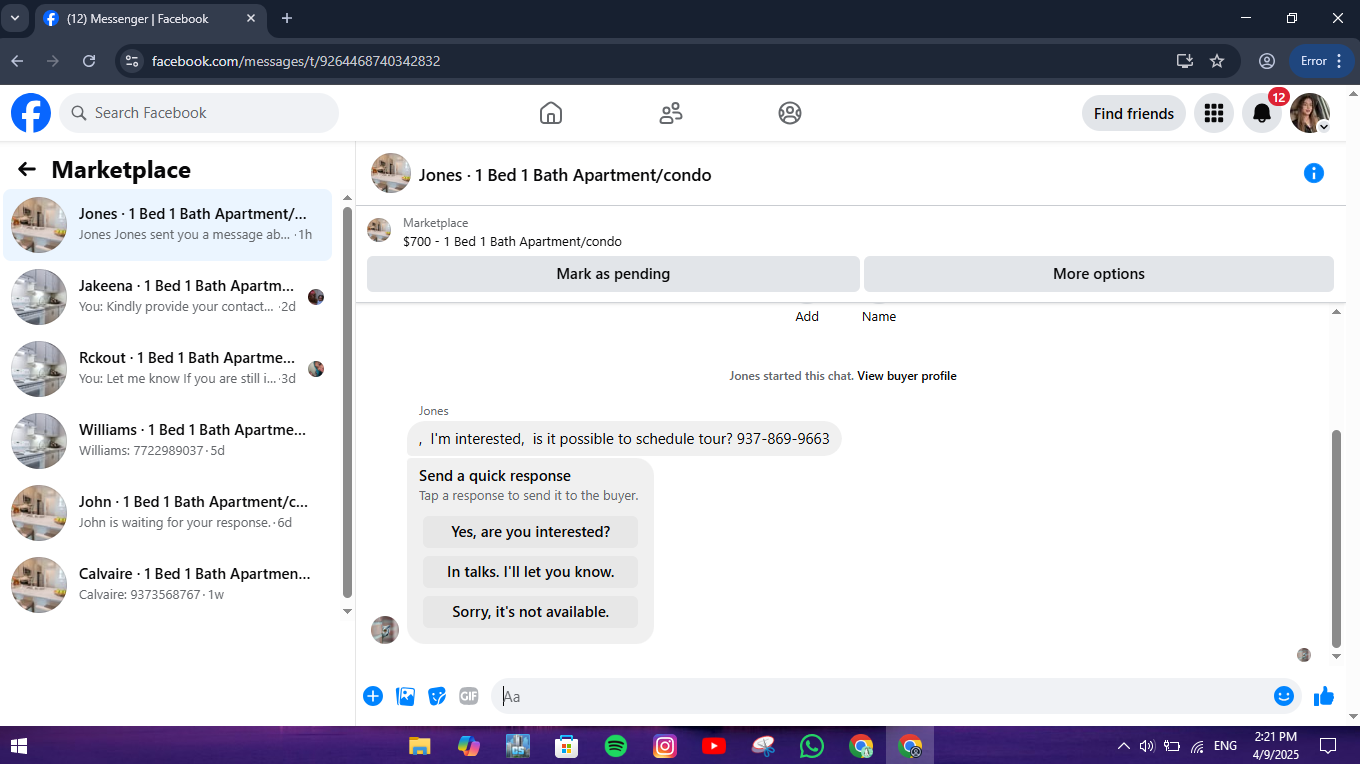The height and width of the screenshot is (764, 1360).
Task: Open the Facebook menu grid icon
Action: (1214, 113)
